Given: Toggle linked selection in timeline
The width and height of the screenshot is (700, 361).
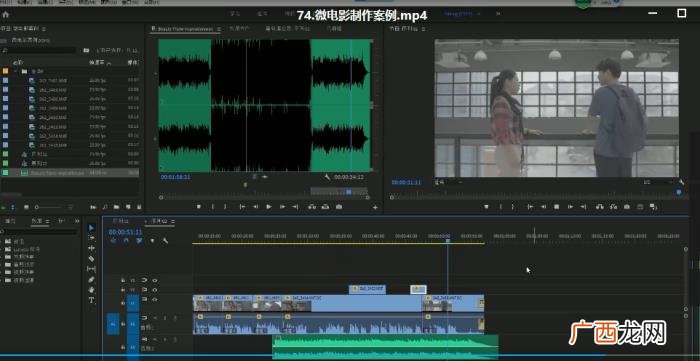Looking at the screenshot, I should (139, 241).
